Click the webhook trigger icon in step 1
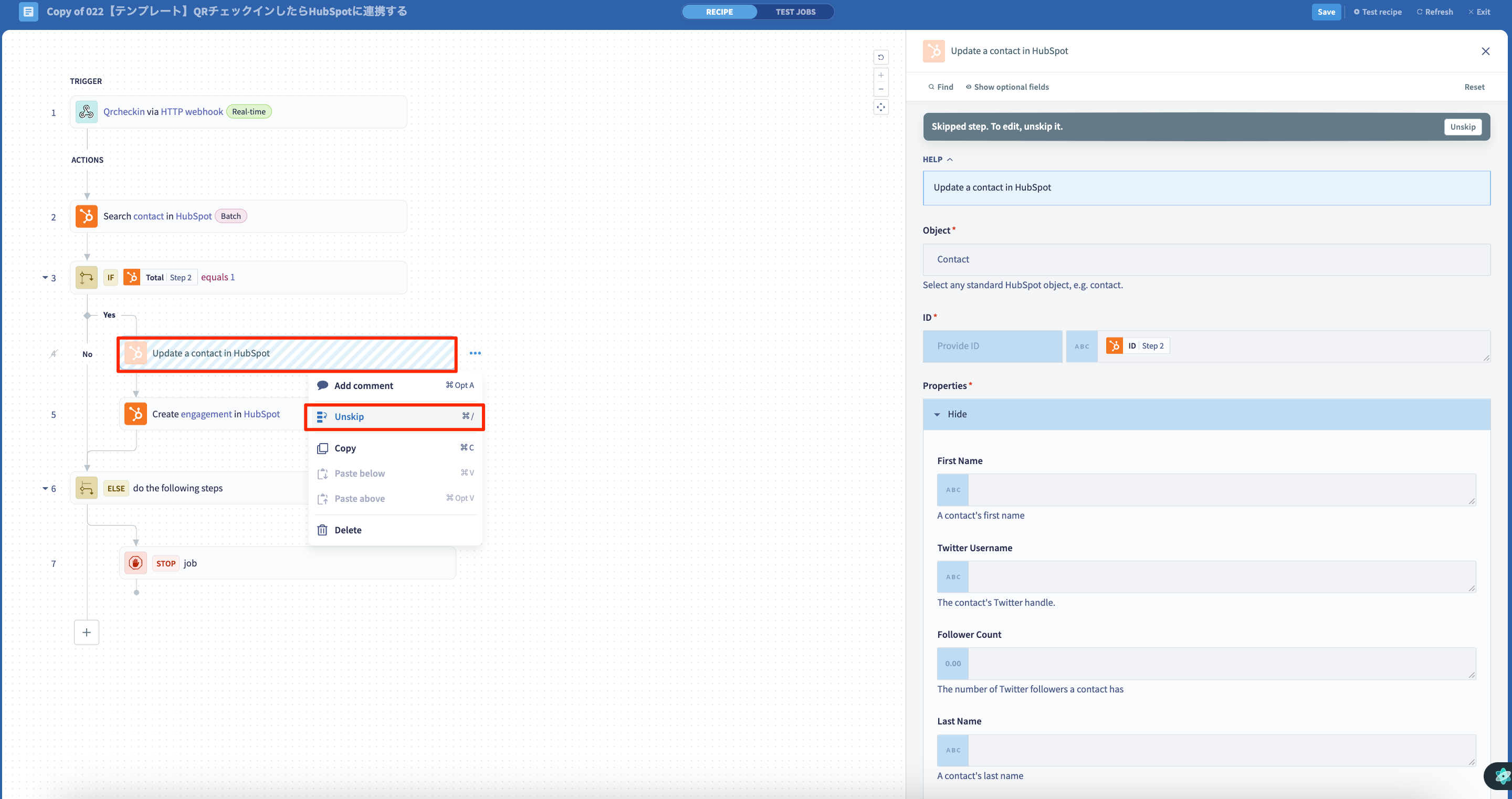 click(x=86, y=111)
